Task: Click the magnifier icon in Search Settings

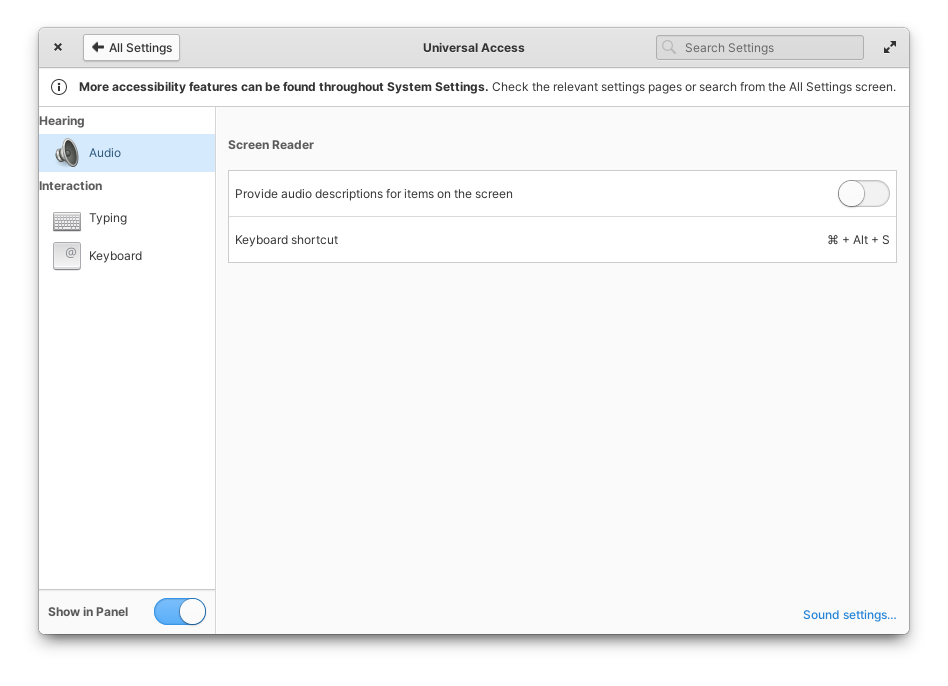Action: point(669,47)
